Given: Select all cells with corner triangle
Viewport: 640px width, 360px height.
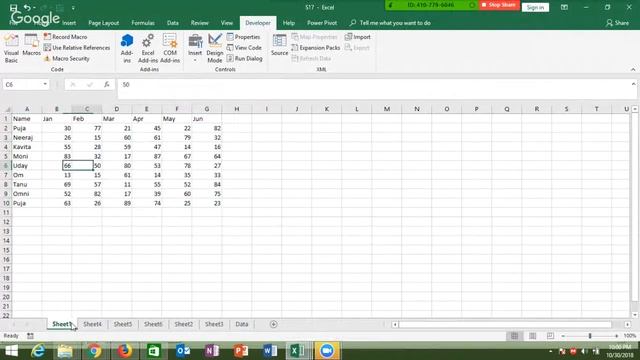Looking at the screenshot, I should [x=7, y=109].
